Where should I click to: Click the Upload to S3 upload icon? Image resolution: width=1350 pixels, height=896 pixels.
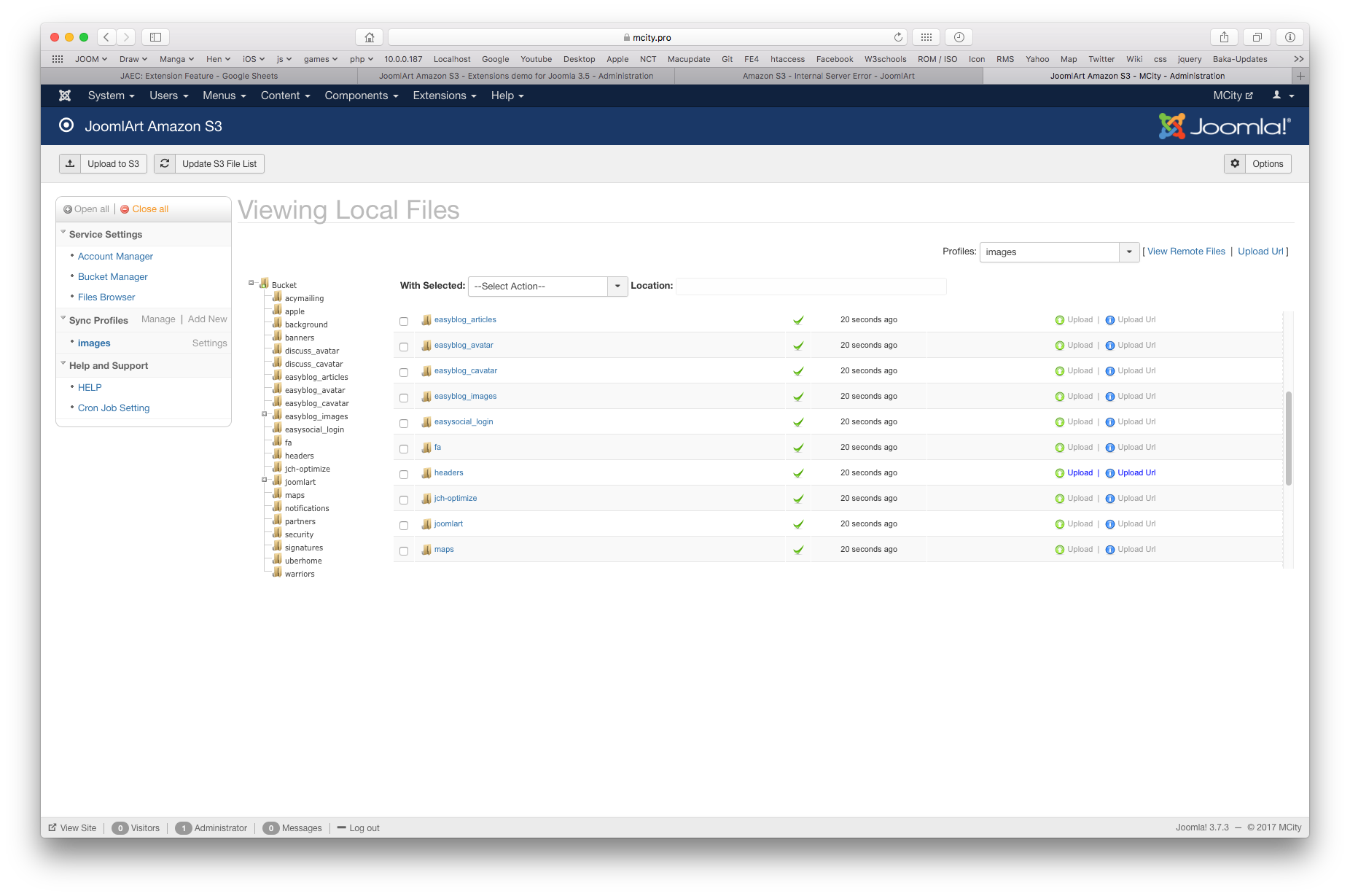point(70,164)
